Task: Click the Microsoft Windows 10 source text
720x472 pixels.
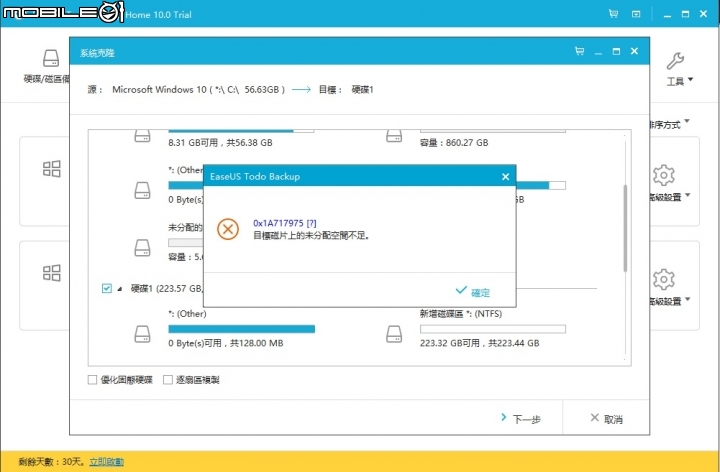Action: click(x=198, y=90)
